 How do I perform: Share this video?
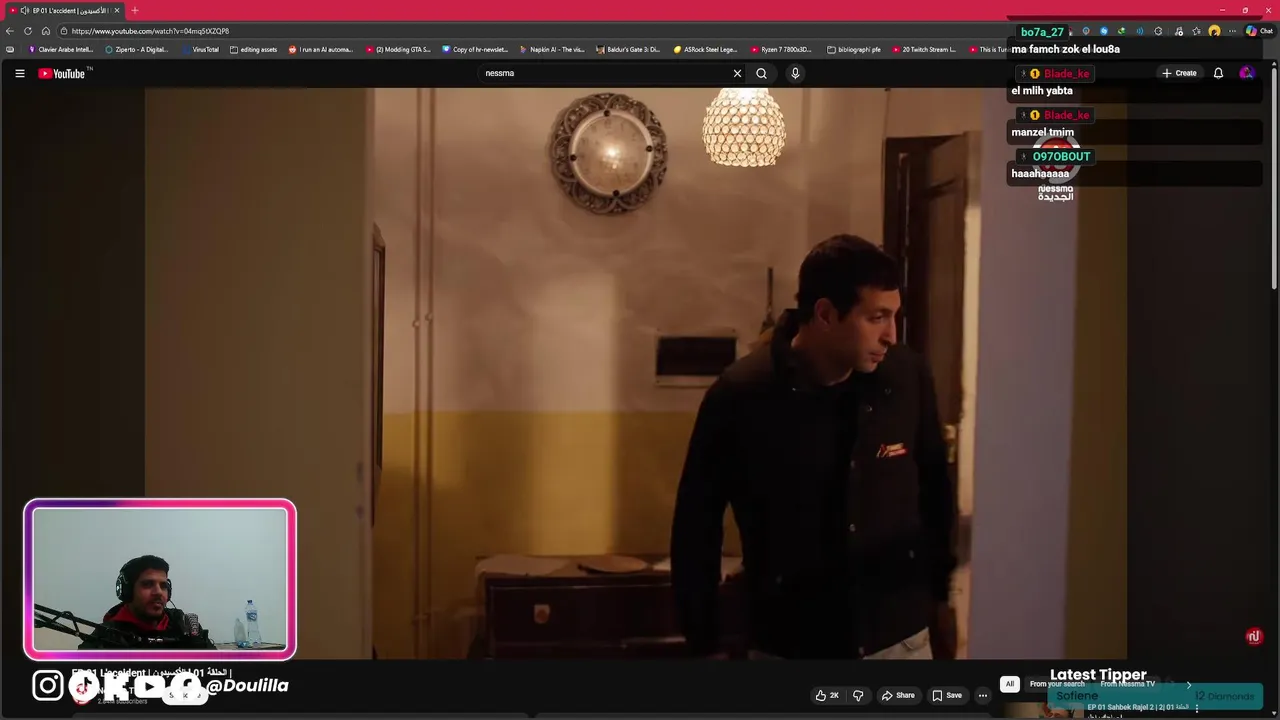pos(898,695)
